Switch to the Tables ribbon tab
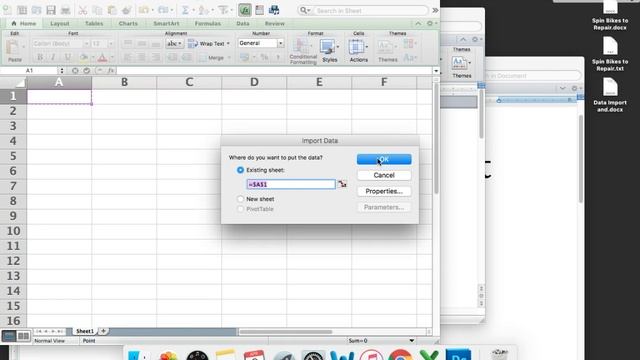The height and width of the screenshot is (360, 640). [94, 24]
